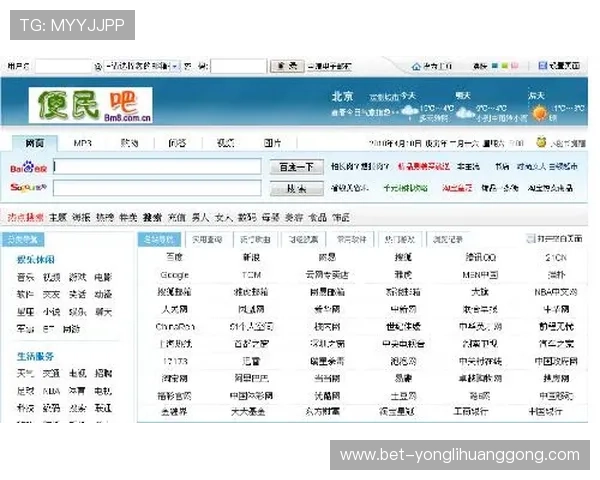
Task: Open the 土豆网 link
Action: point(403,395)
